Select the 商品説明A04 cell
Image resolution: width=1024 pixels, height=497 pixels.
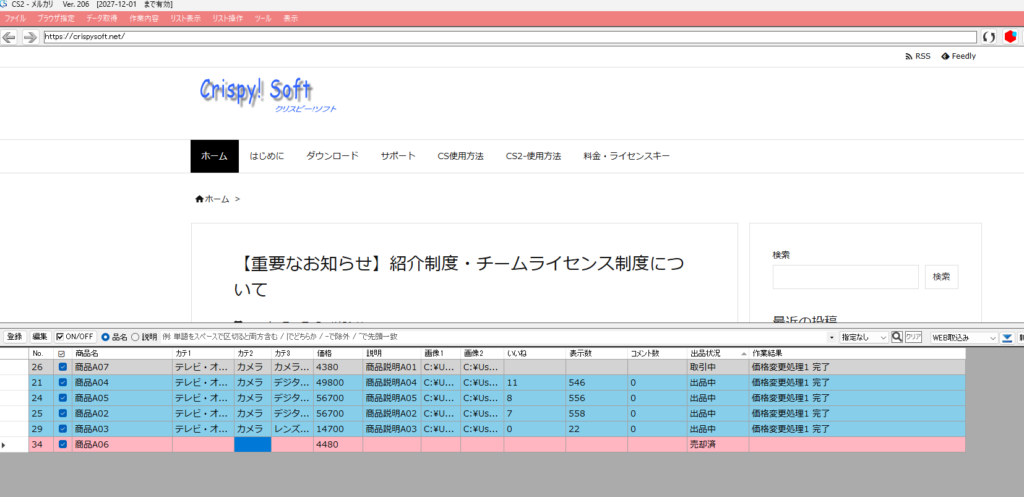(392, 383)
